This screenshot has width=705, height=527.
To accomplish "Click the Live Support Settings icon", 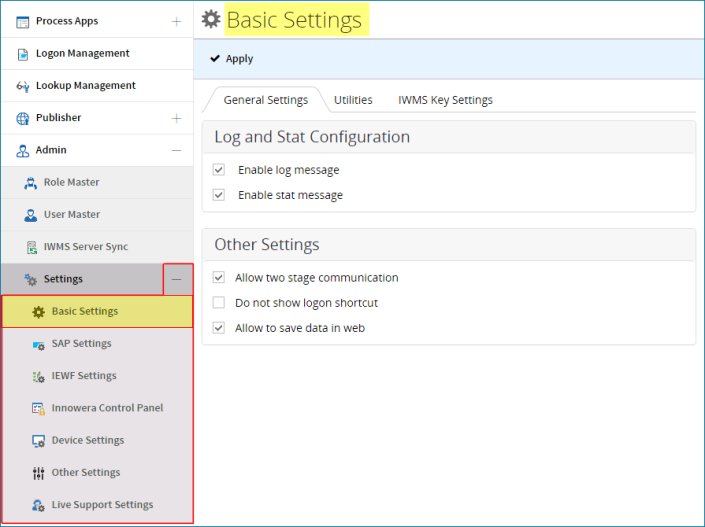I will [39, 505].
